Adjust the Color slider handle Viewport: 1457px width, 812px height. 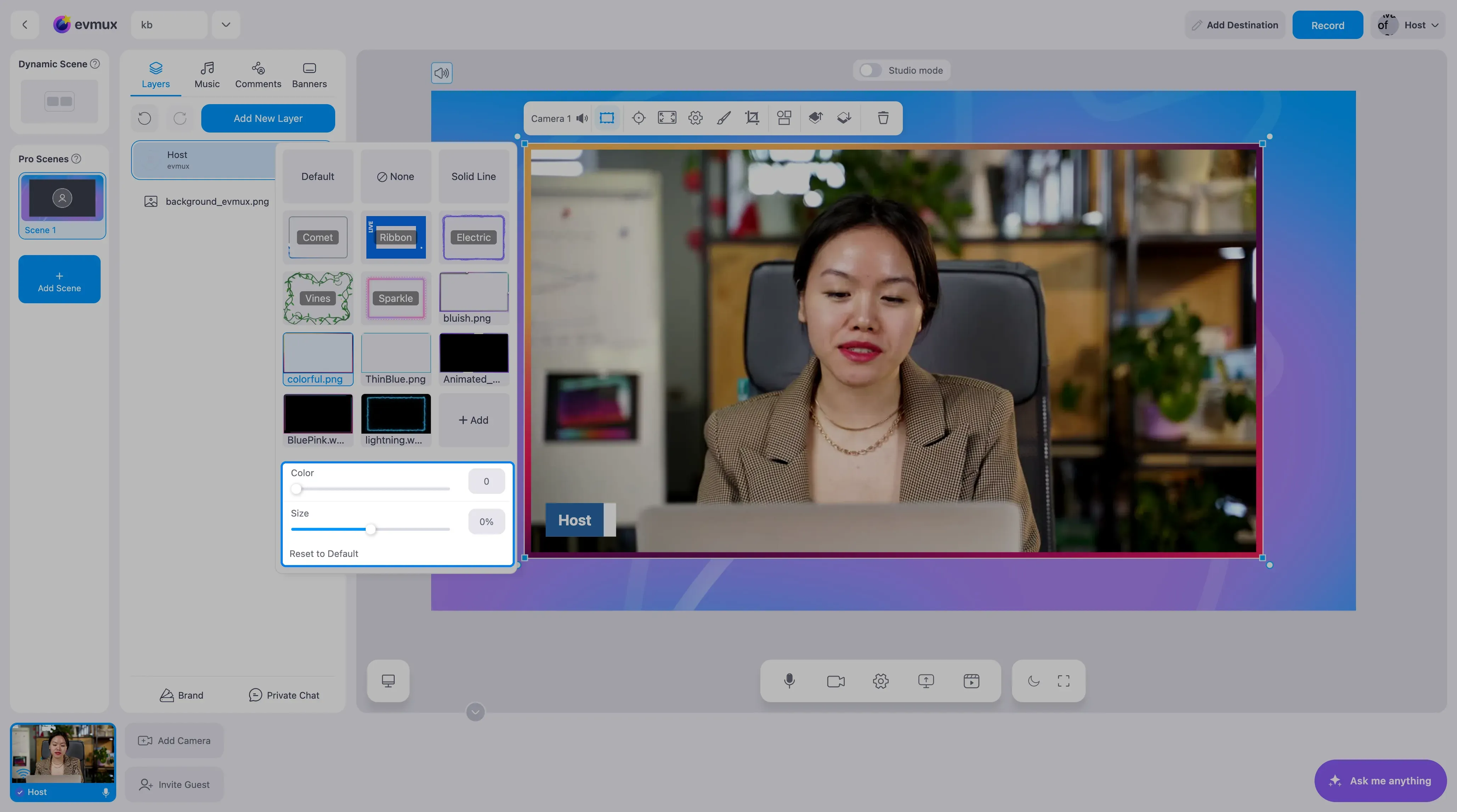[296, 489]
